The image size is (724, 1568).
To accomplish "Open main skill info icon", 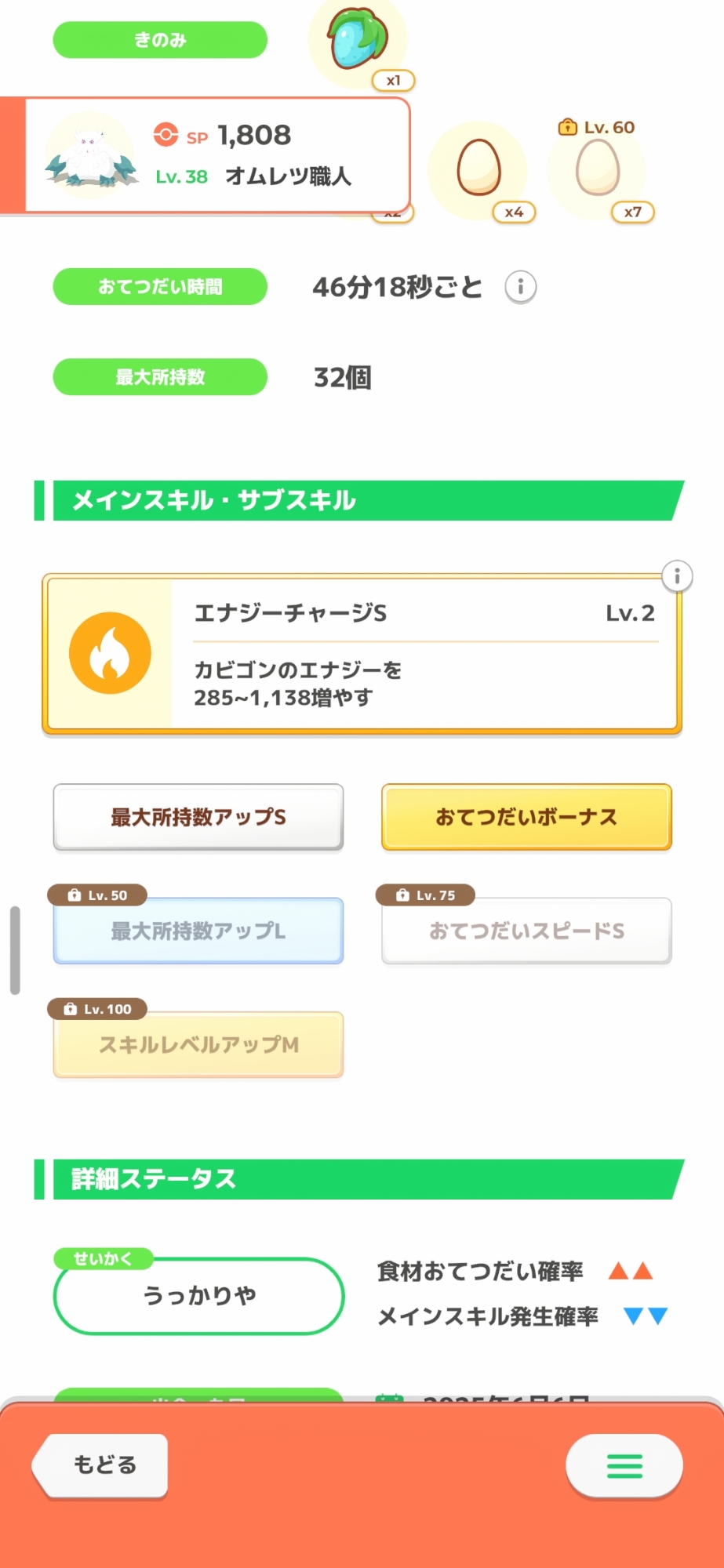I will click(677, 576).
